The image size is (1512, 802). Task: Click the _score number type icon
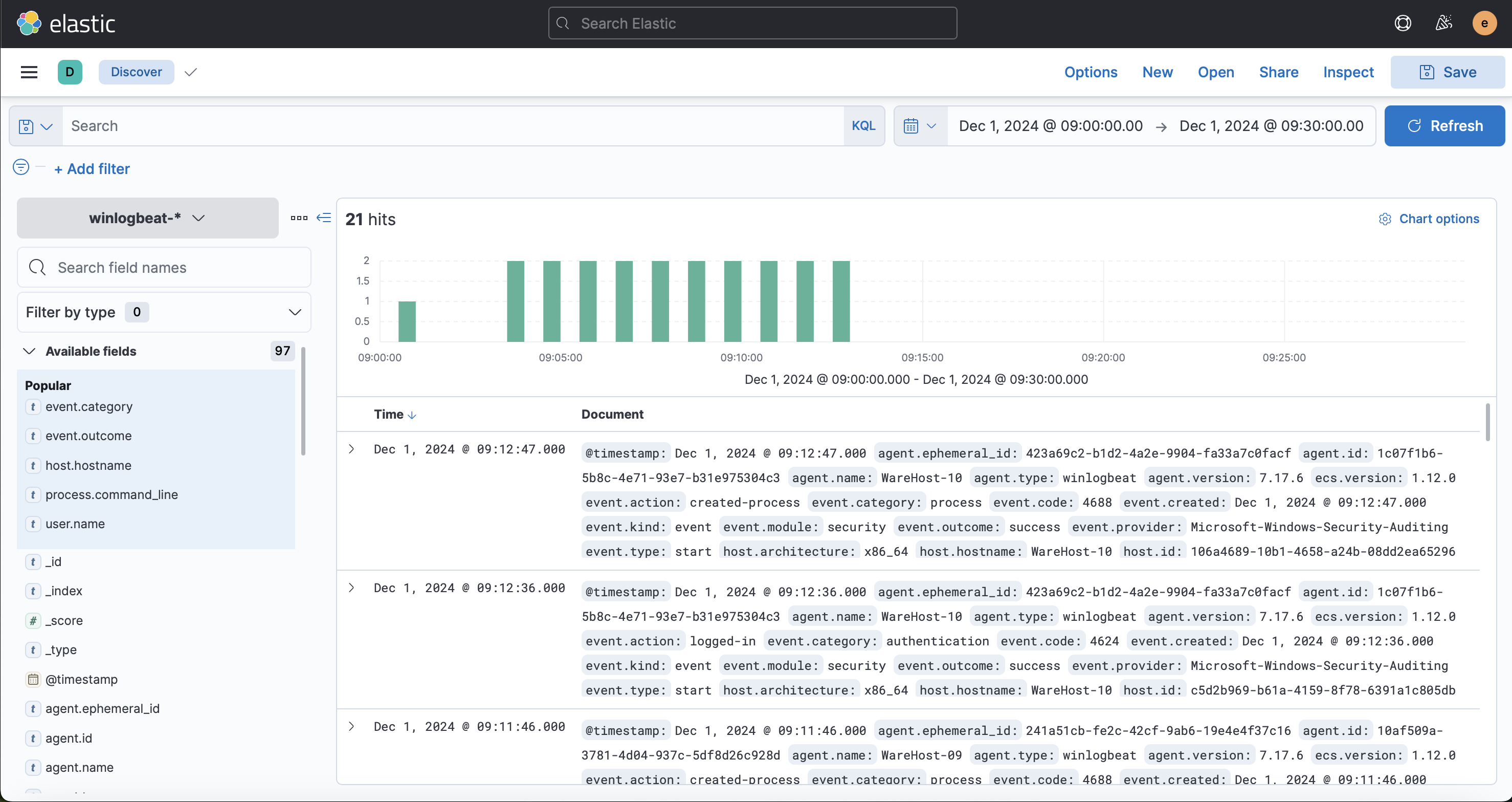tap(33, 621)
